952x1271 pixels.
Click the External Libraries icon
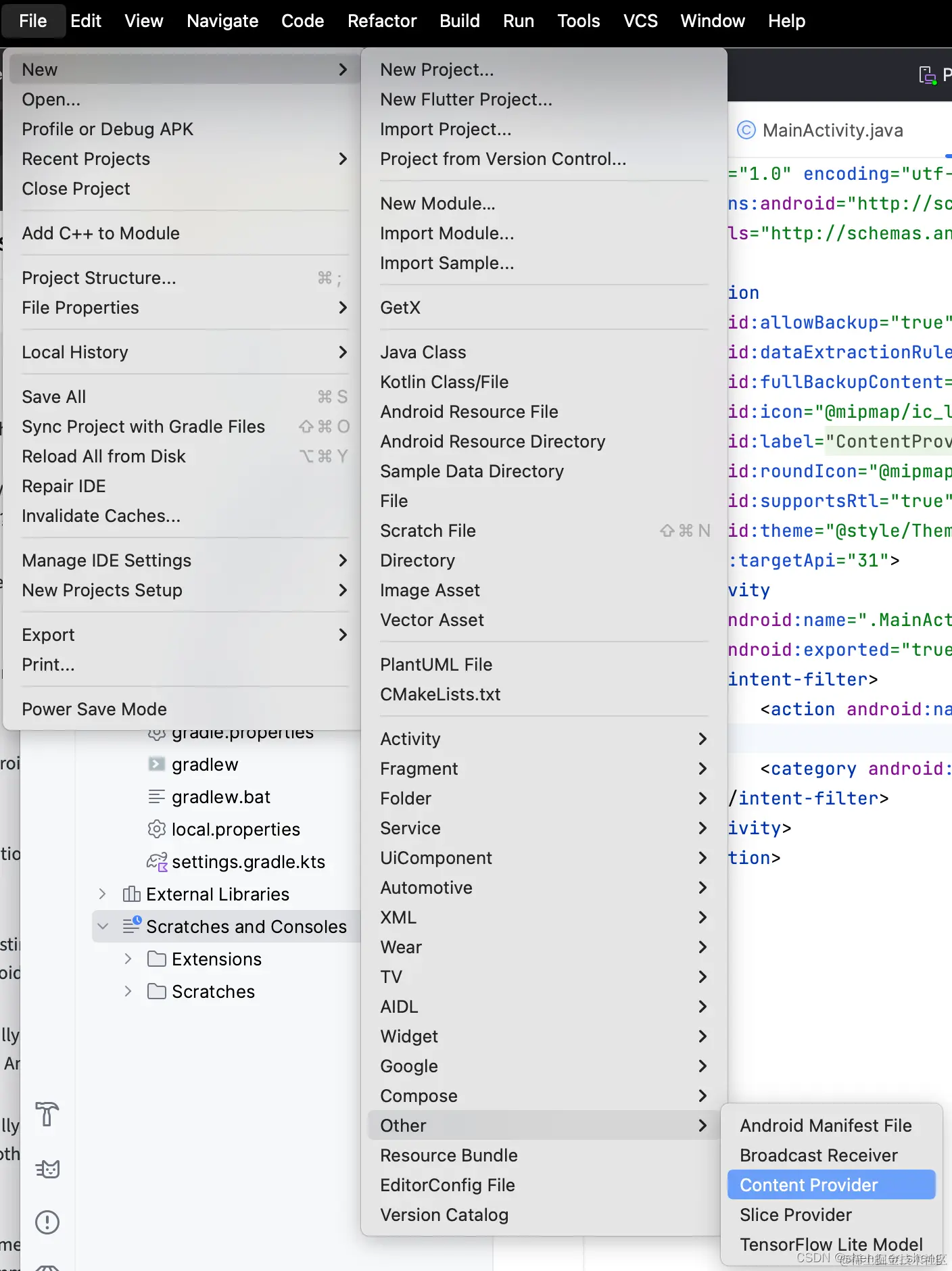(x=131, y=894)
